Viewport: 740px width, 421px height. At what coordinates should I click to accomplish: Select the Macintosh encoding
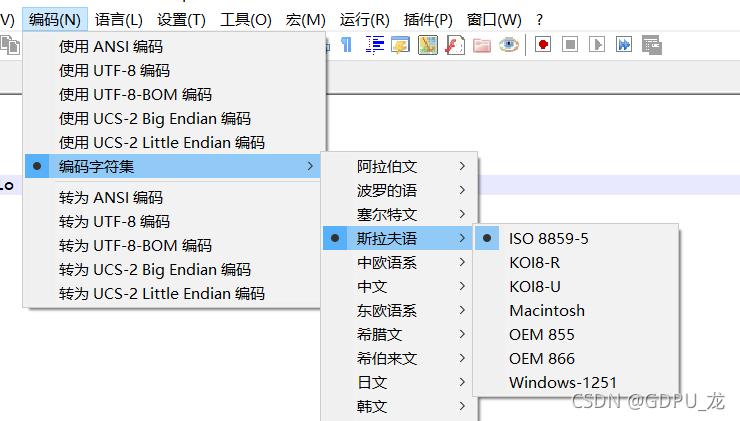coord(576,311)
